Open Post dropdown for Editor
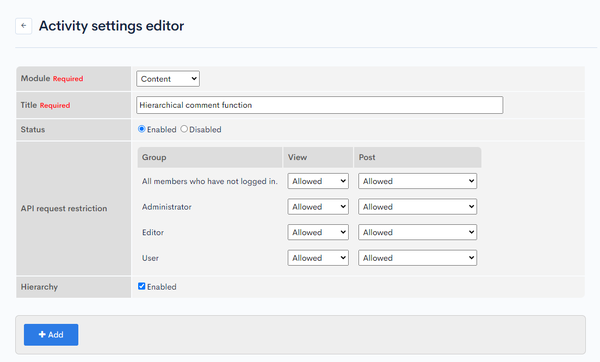600x362 pixels. pos(417,233)
